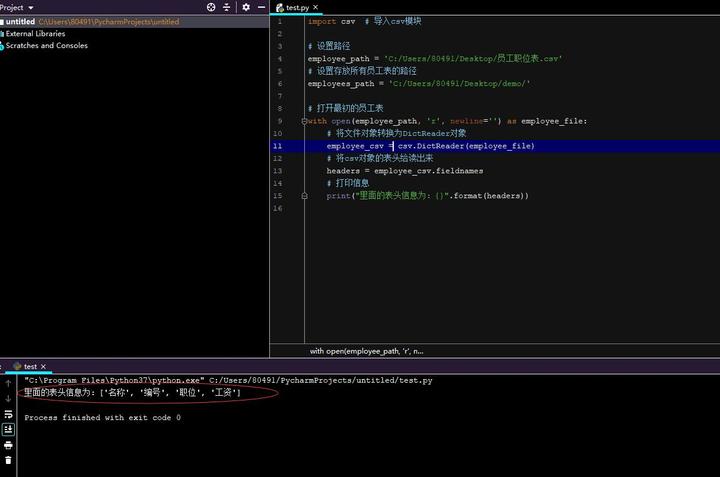Click the python.exe command line in console
Image resolution: width=720 pixels, height=477 pixels.
click(228, 380)
